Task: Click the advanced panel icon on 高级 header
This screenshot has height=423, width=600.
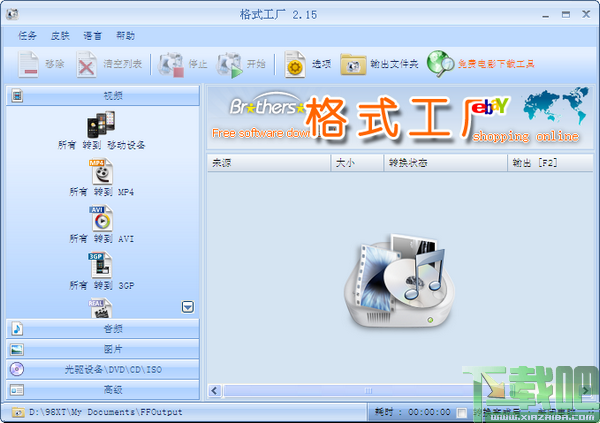Action: [x=17, y=390]
